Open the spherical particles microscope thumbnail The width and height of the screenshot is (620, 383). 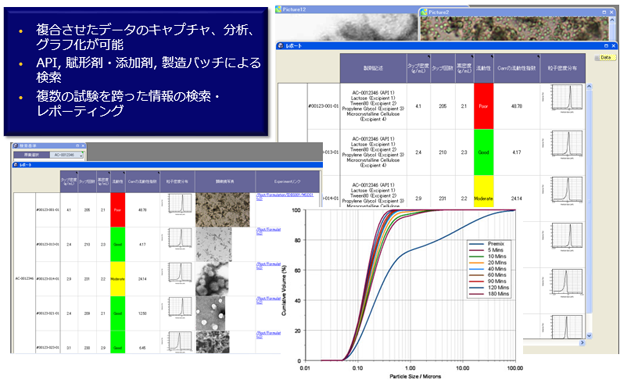[212, 279]
